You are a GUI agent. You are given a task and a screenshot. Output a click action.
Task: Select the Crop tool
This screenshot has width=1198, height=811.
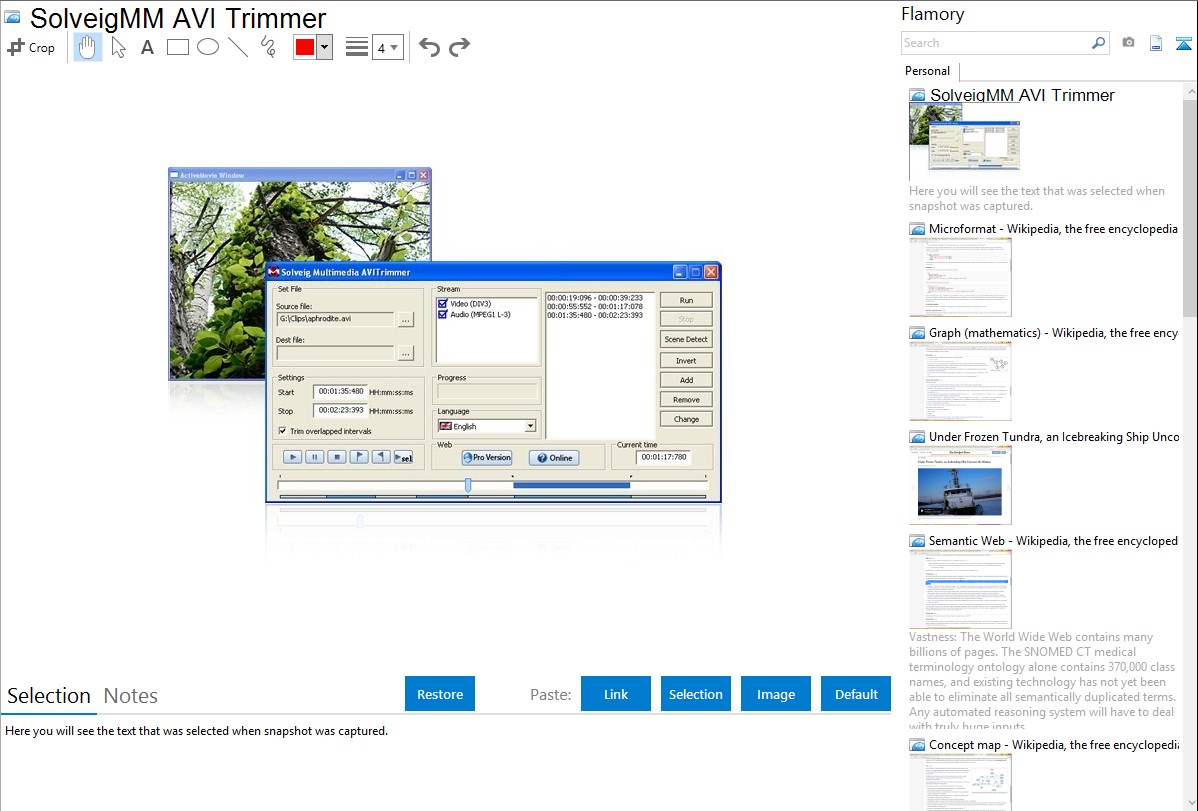[31, 47]
